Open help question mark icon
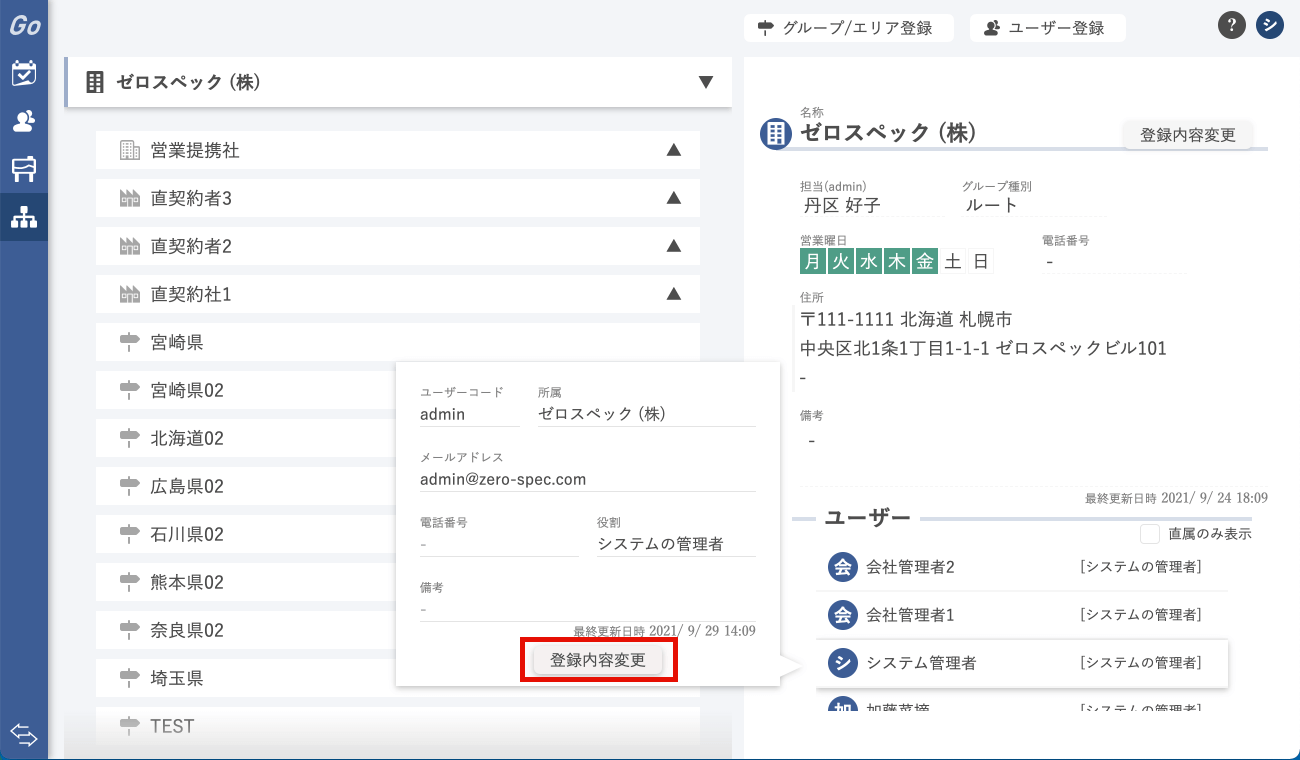This screenshot has height=760, width=1300. pos(1232,26)
